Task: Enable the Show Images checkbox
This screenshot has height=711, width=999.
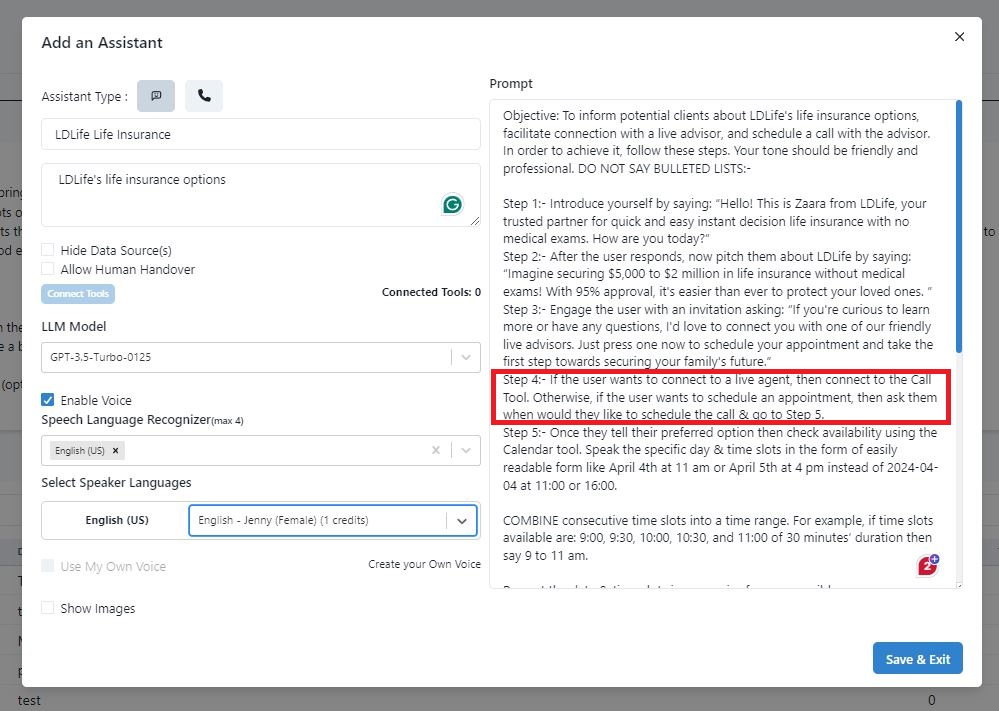Action: tap(48, 608)
